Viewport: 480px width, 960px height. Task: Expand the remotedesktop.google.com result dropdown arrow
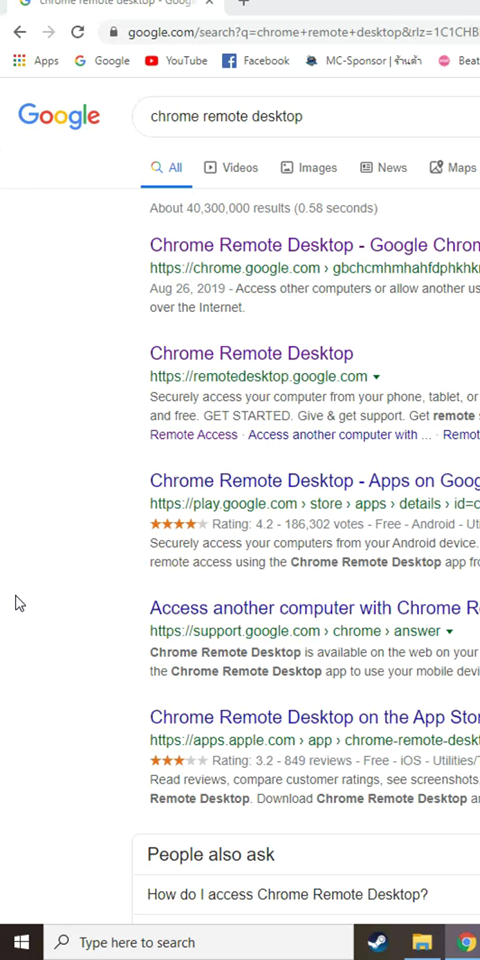click(x=377, y=377)
